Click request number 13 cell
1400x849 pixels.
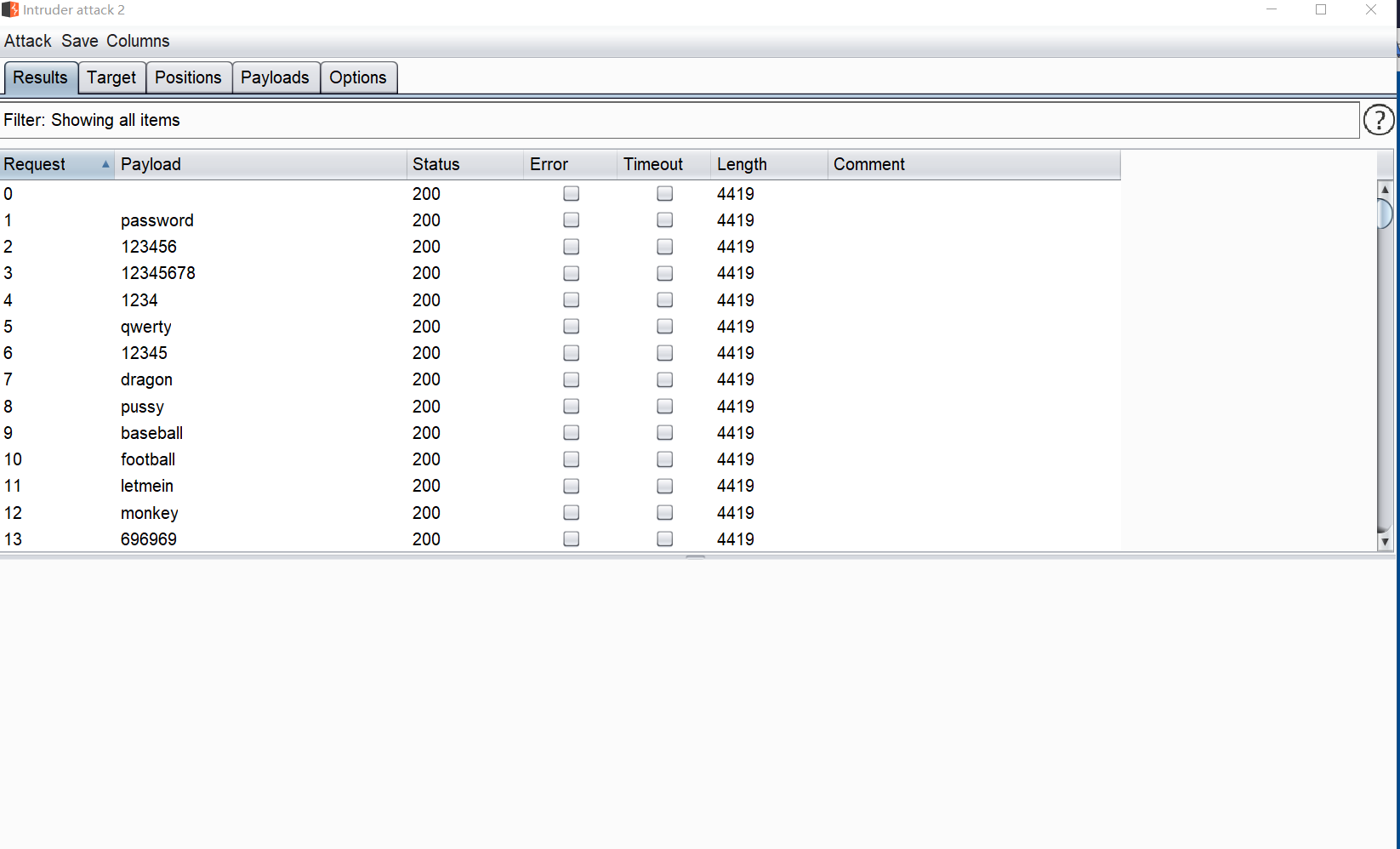[13, 539]
